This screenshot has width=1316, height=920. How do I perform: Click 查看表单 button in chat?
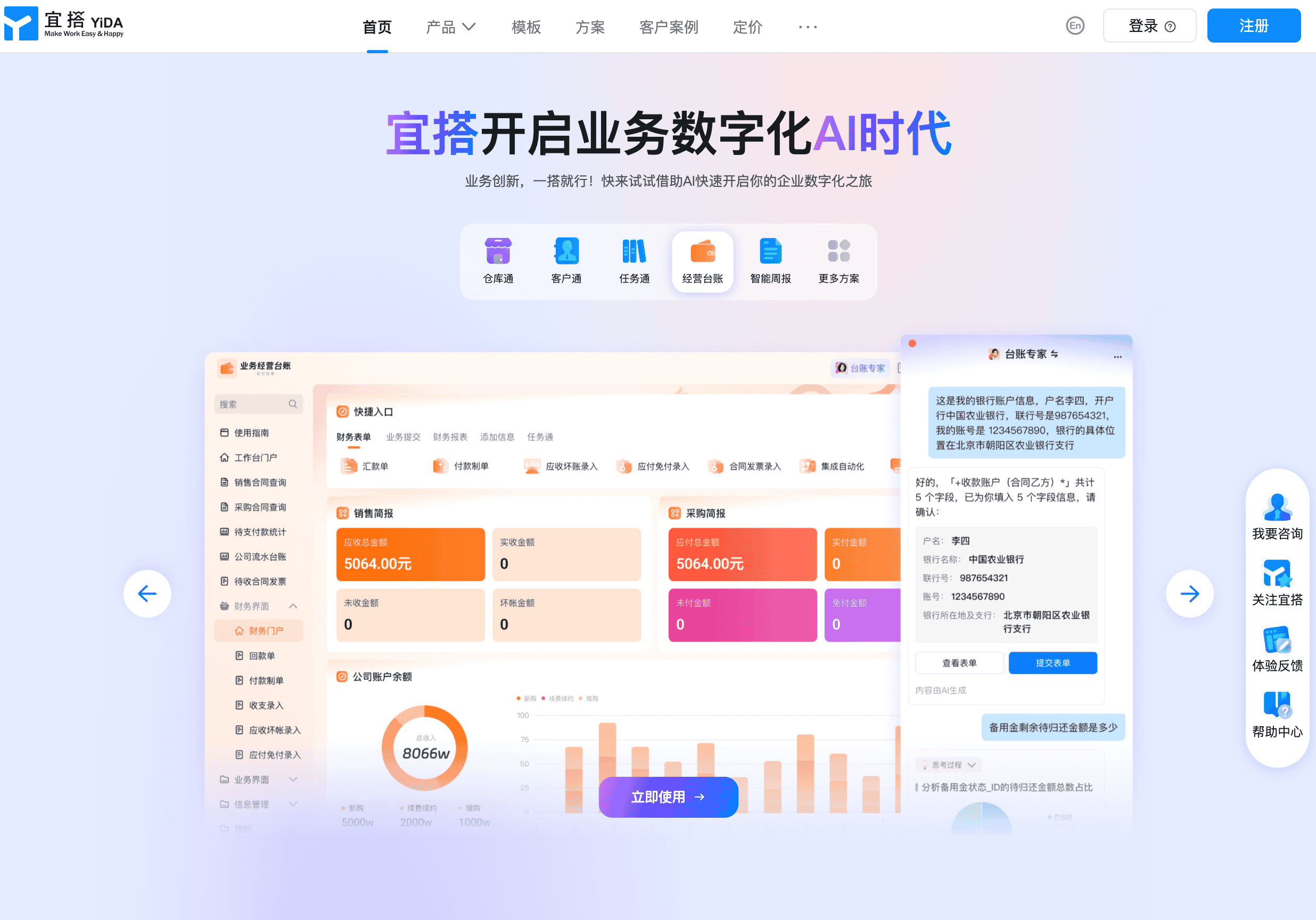(x=959, y=663)
